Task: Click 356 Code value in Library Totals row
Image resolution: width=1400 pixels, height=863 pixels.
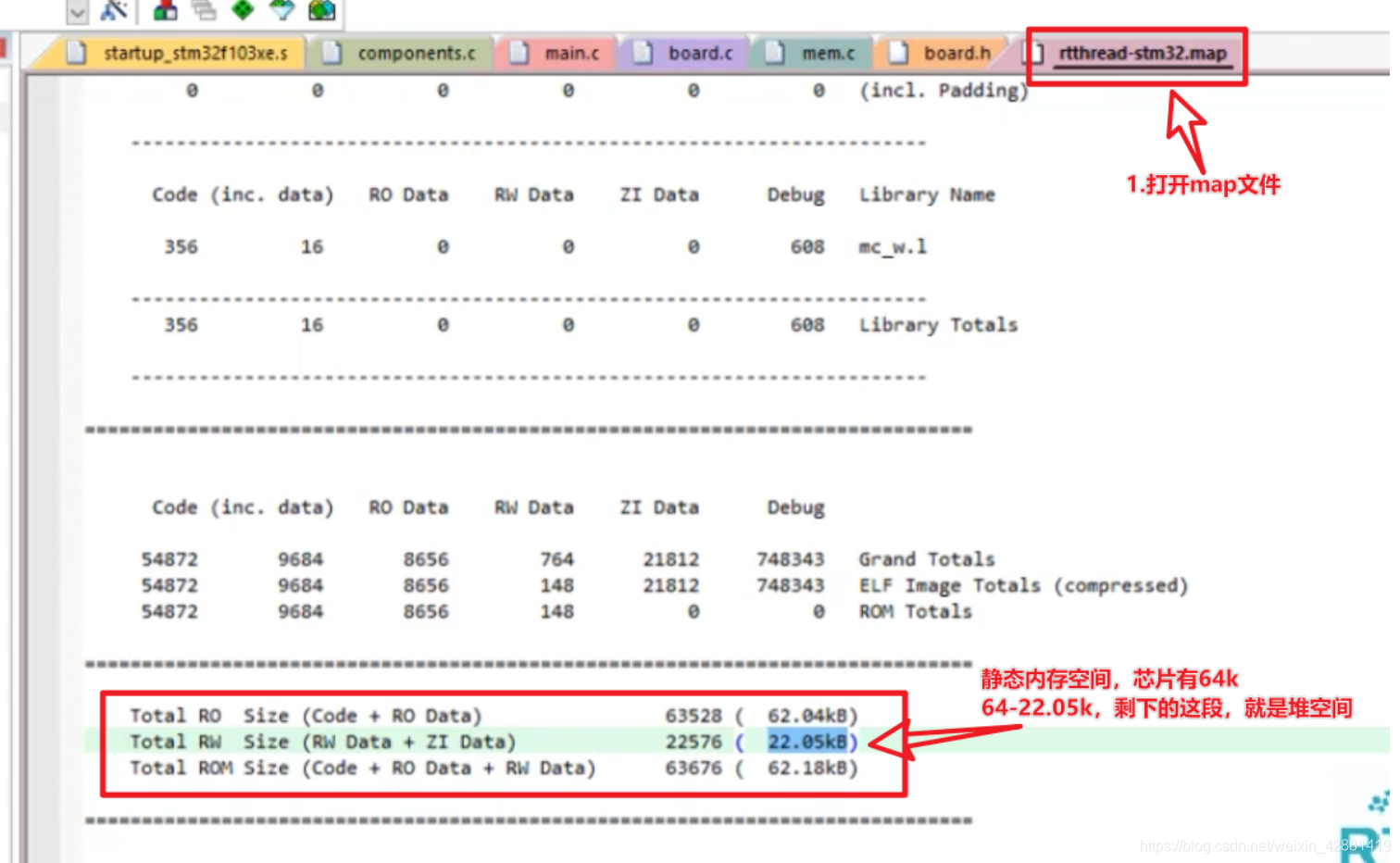Action: click(x=181, y=325)
